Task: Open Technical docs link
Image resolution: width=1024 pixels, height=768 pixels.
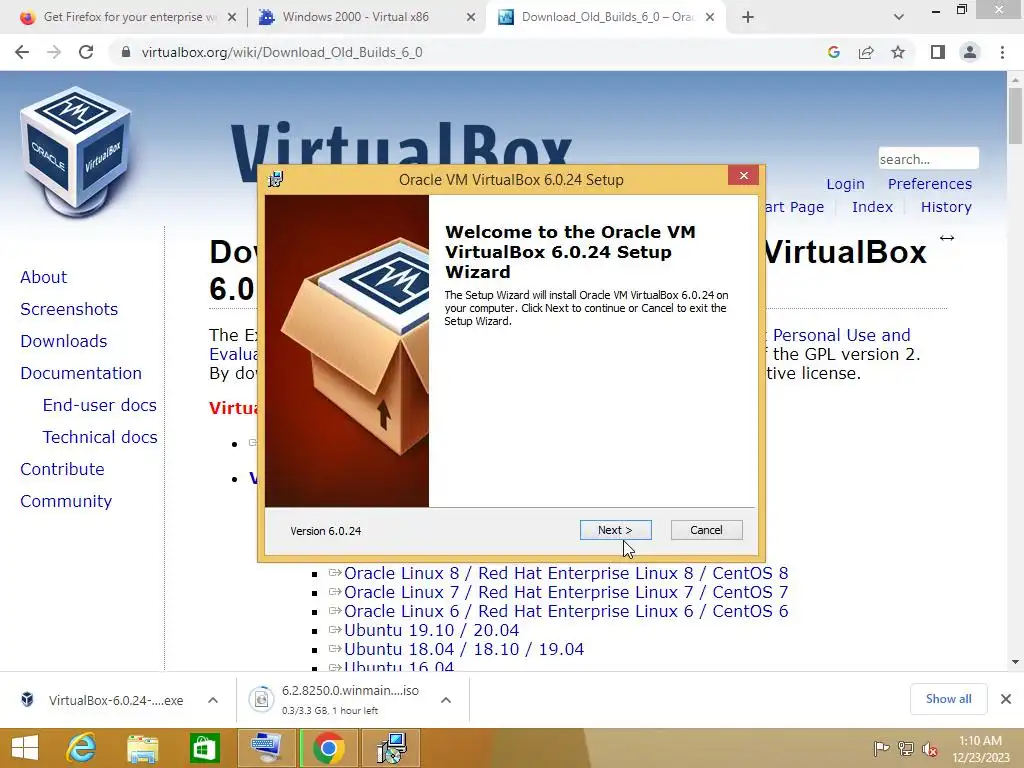Action: [x=100, y=437]
